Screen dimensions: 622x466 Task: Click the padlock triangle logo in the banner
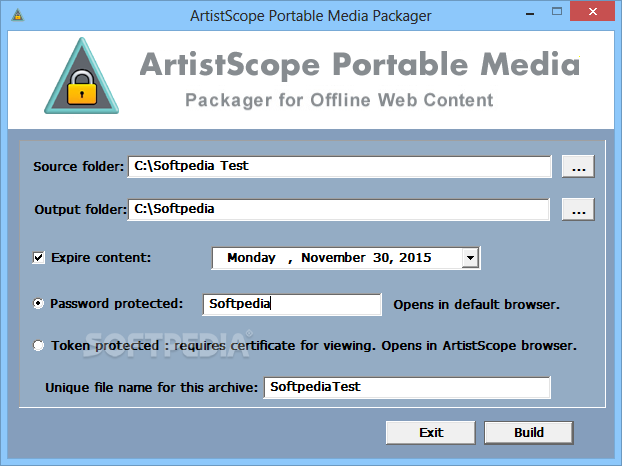82,77
